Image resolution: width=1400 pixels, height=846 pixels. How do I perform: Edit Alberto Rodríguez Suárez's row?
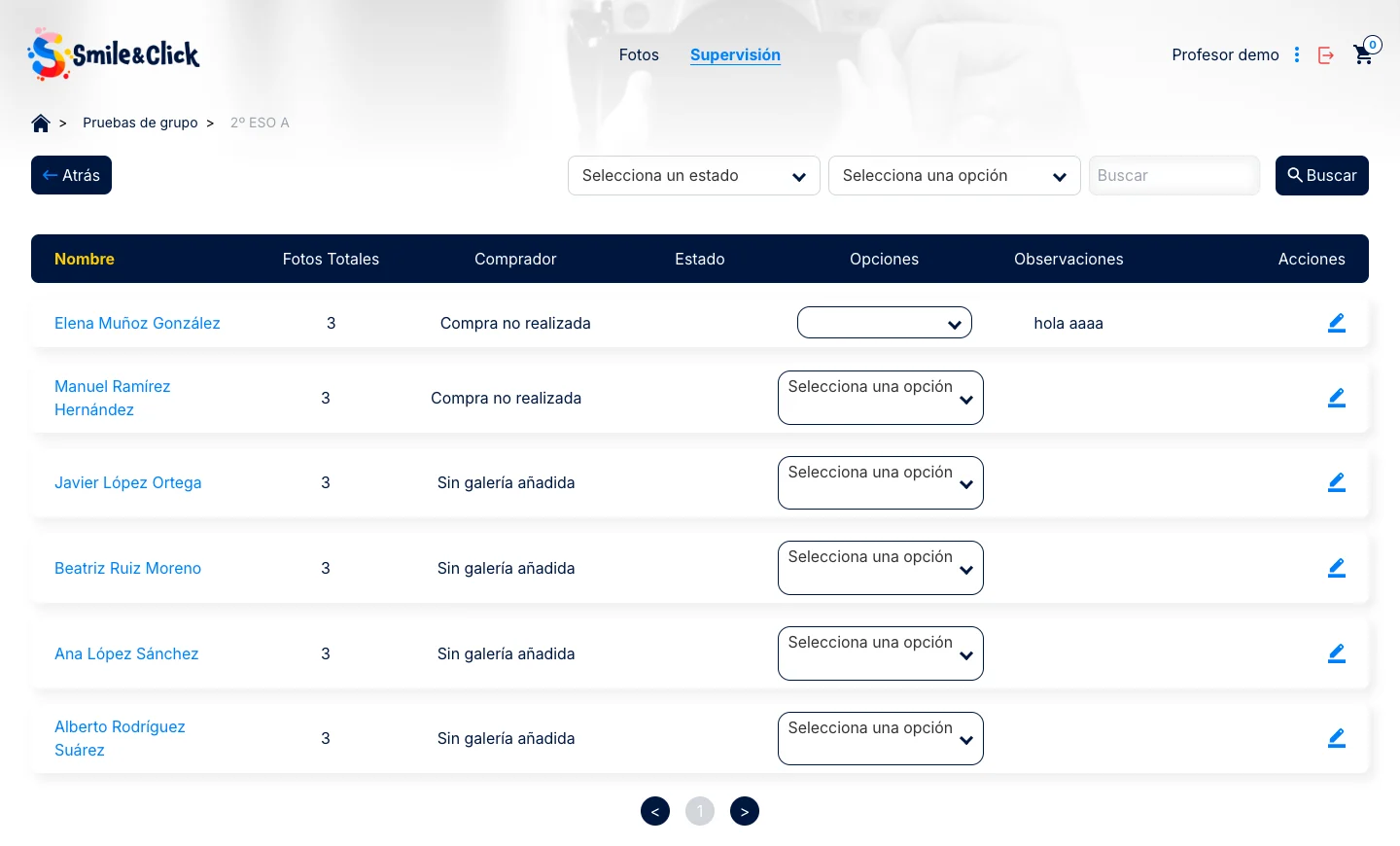pyautogui.click(x=1337, y=738)
